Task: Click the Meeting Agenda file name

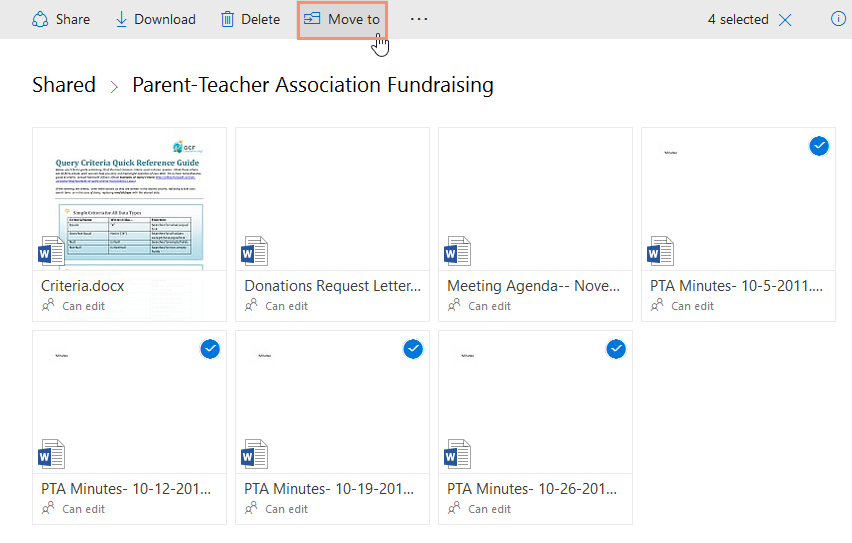Action: pyautogui.click(x=533, y=286)
